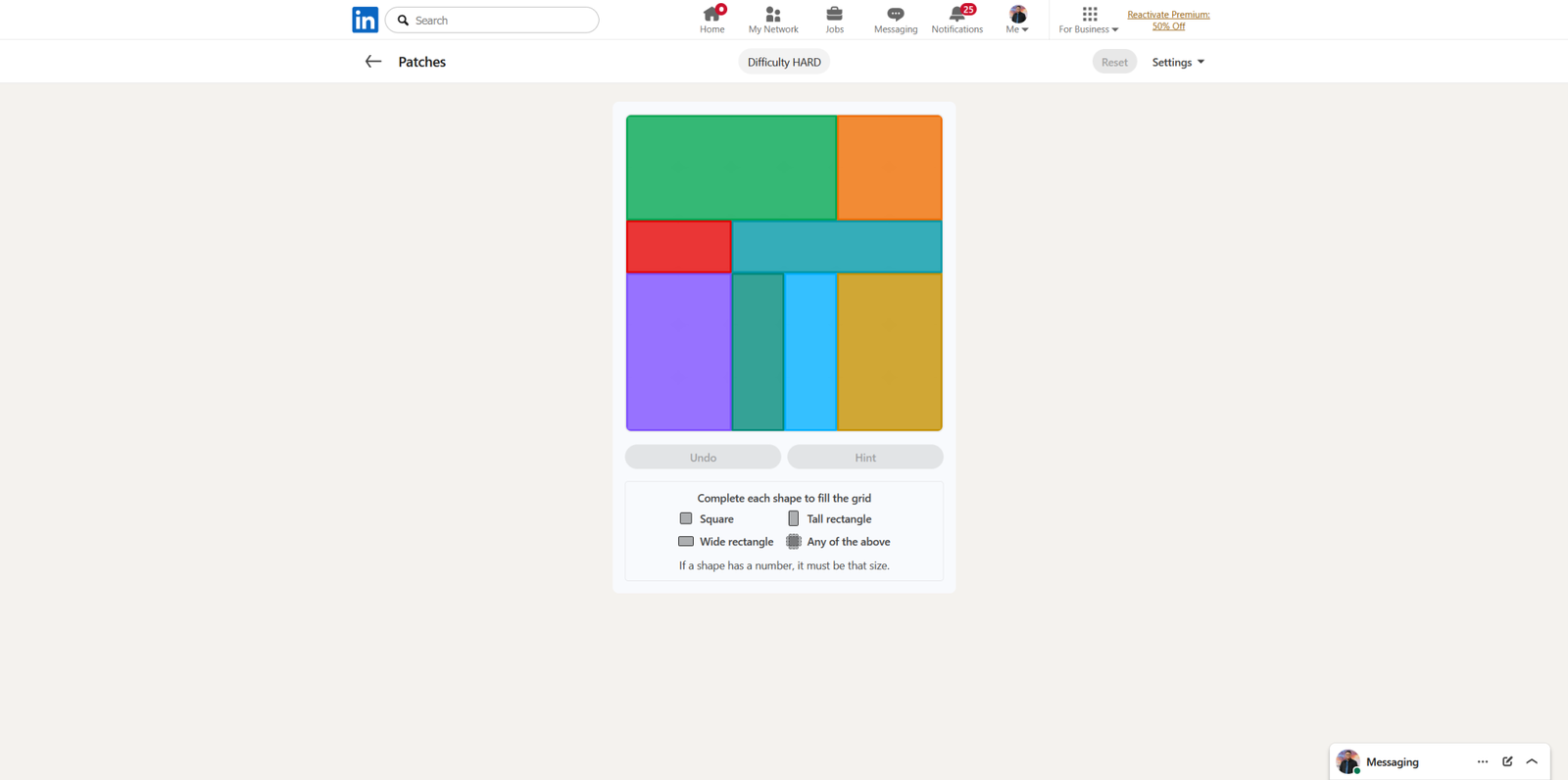Click the LinkedIn logo icon

tap(365, 20)
